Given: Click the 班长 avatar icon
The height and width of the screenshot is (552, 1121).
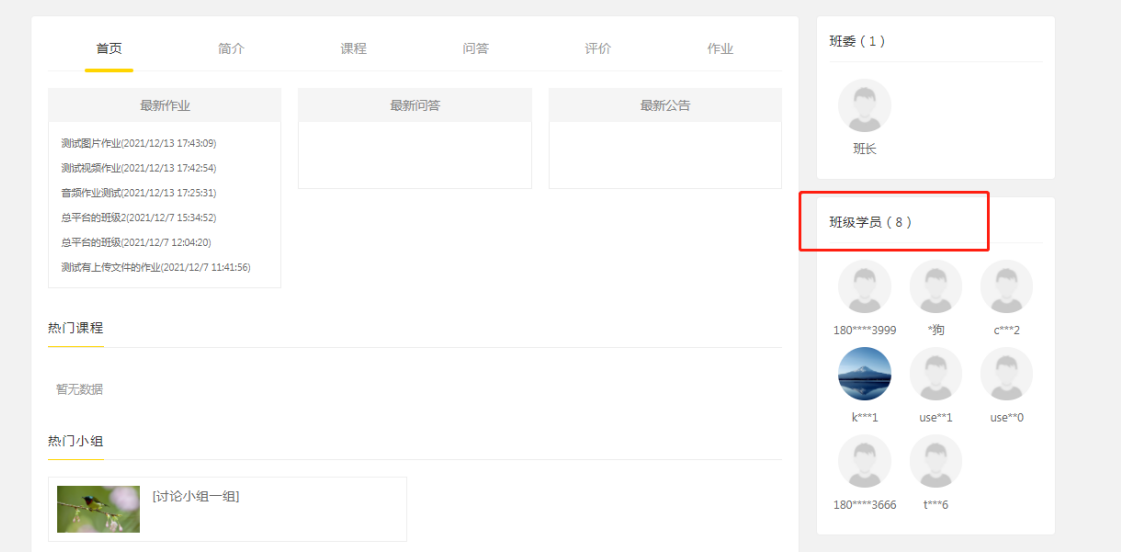Looking at the screenshot, I should (x=864, y=106).
